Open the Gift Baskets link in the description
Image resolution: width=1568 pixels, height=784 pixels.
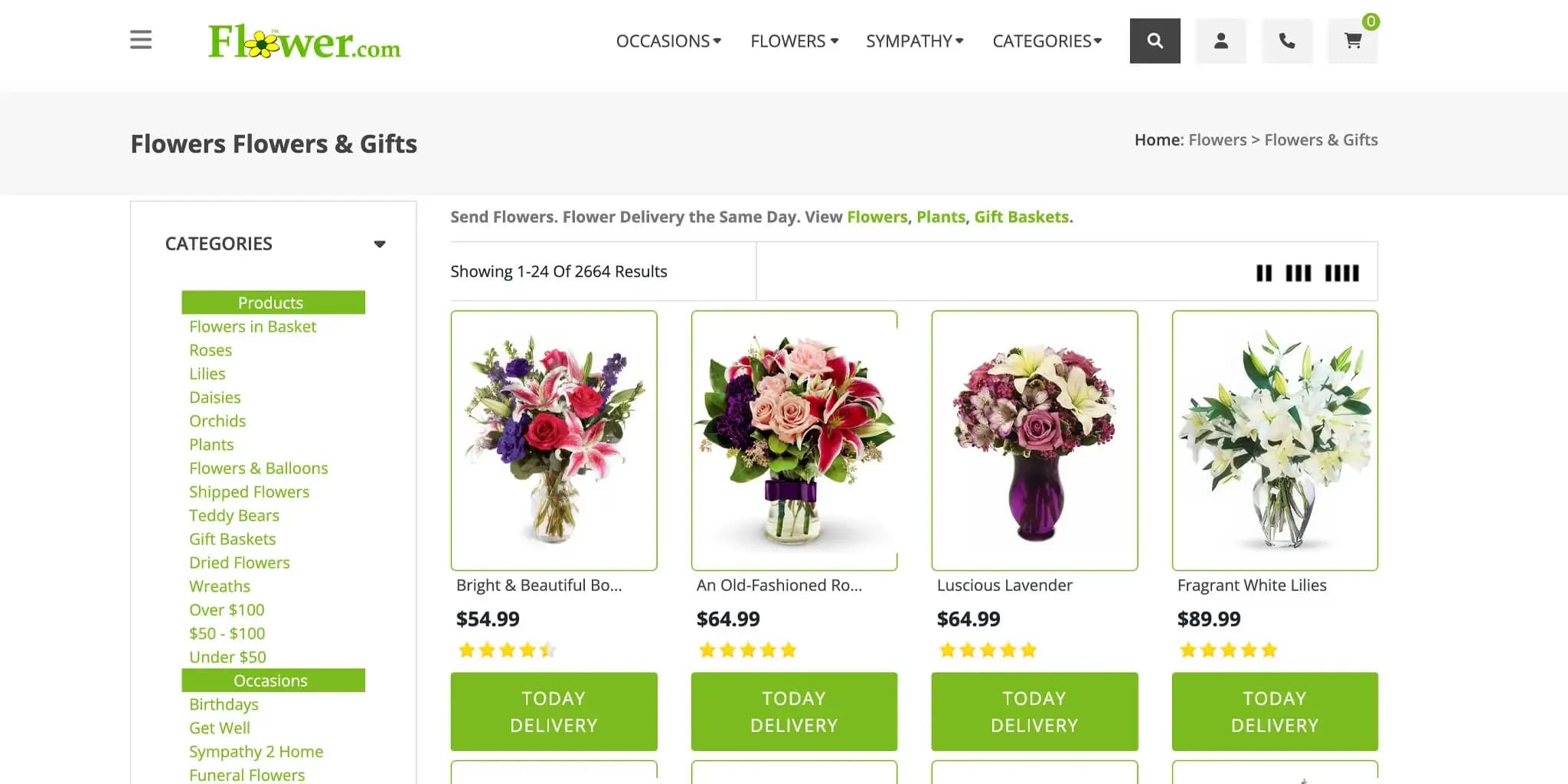1021,217
